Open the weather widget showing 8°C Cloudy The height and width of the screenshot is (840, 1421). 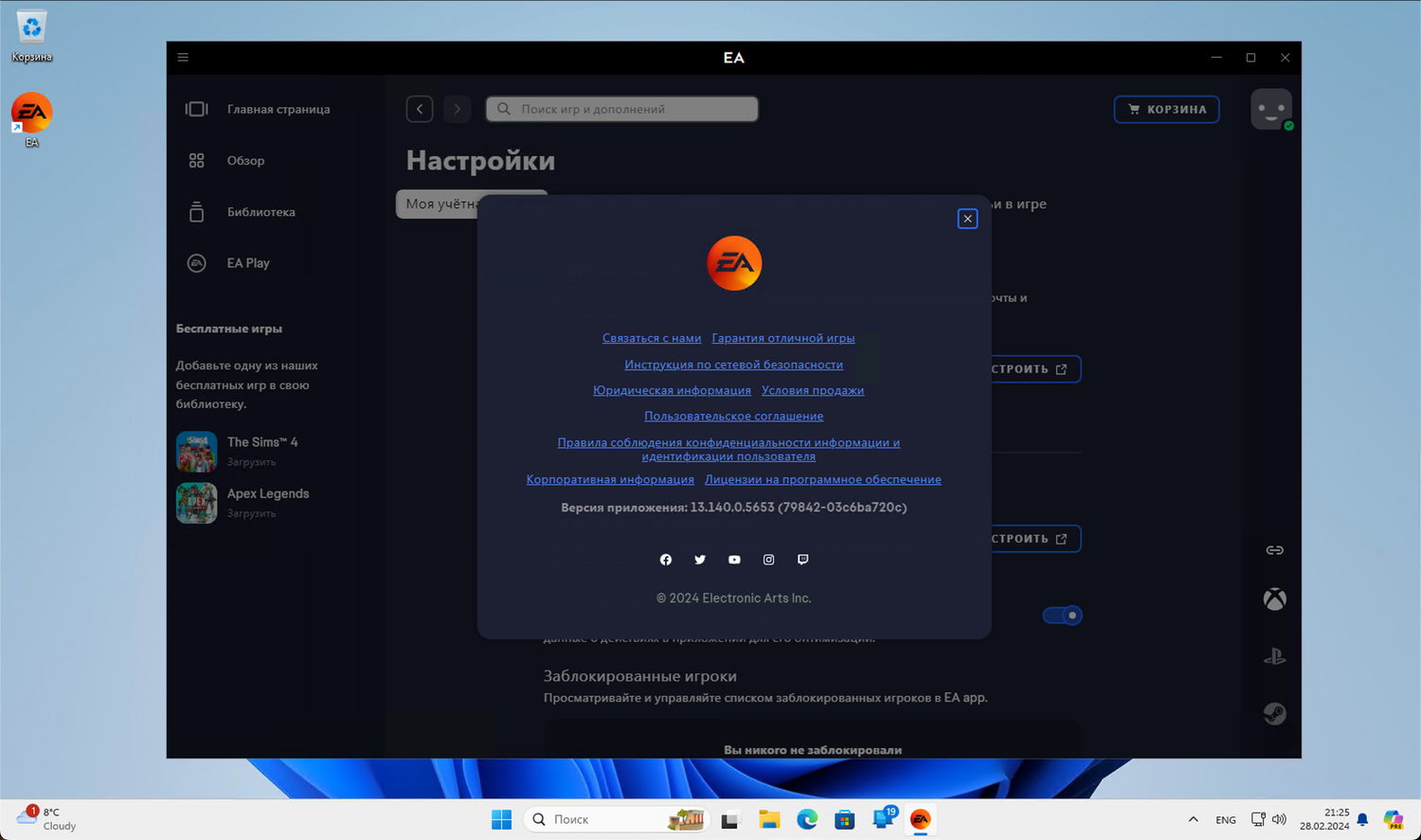click(x=47, y=818)
